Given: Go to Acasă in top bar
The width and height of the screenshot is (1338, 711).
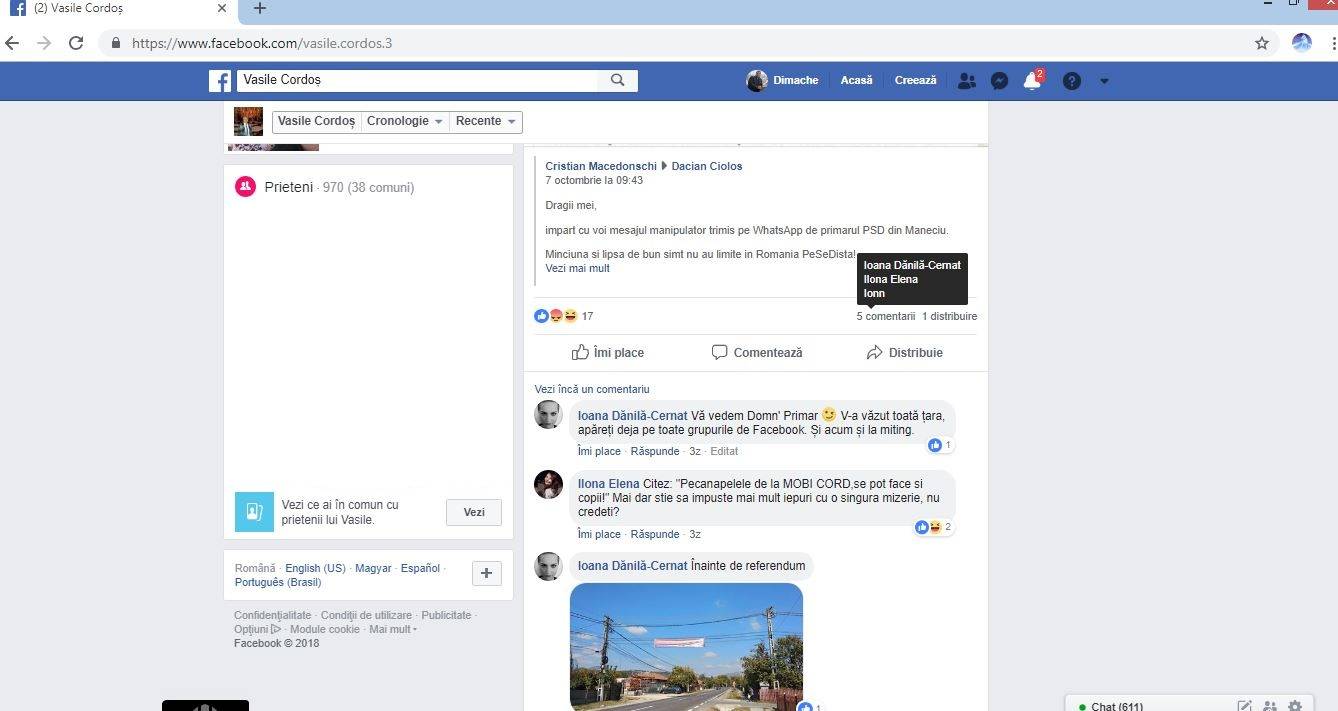Looking at the screenshot, I should 856,81.
